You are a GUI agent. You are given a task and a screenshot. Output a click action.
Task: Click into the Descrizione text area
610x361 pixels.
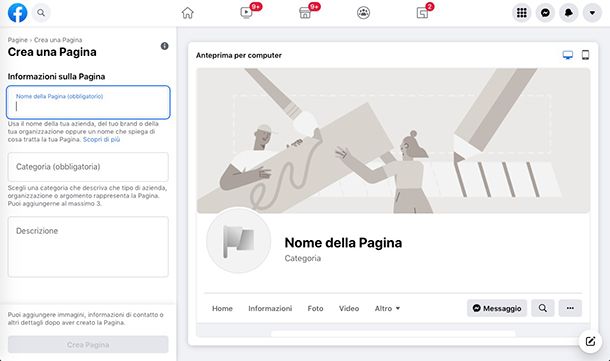[x=88, y=247]
